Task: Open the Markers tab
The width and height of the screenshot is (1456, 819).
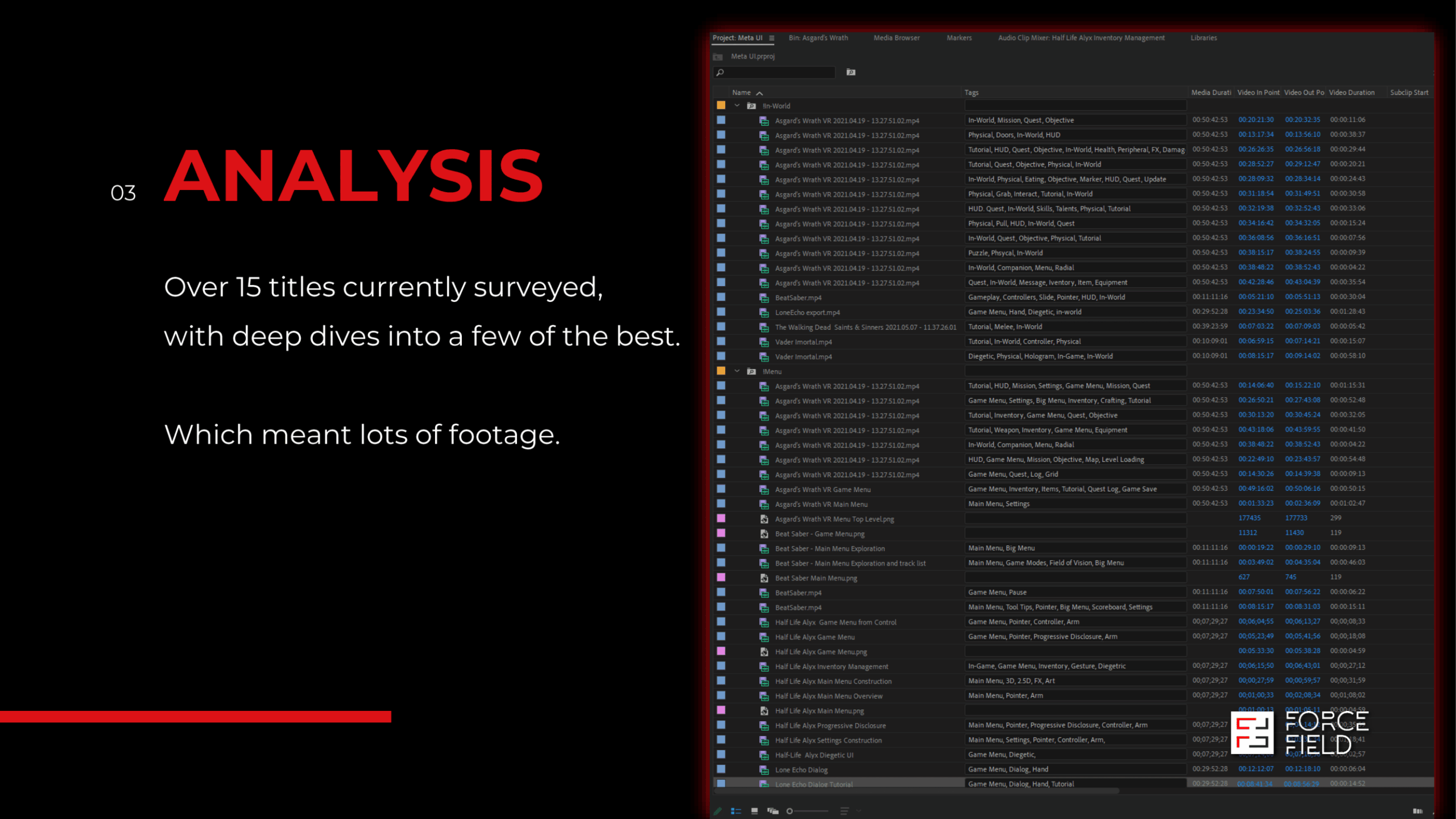Action: (959, 38)
